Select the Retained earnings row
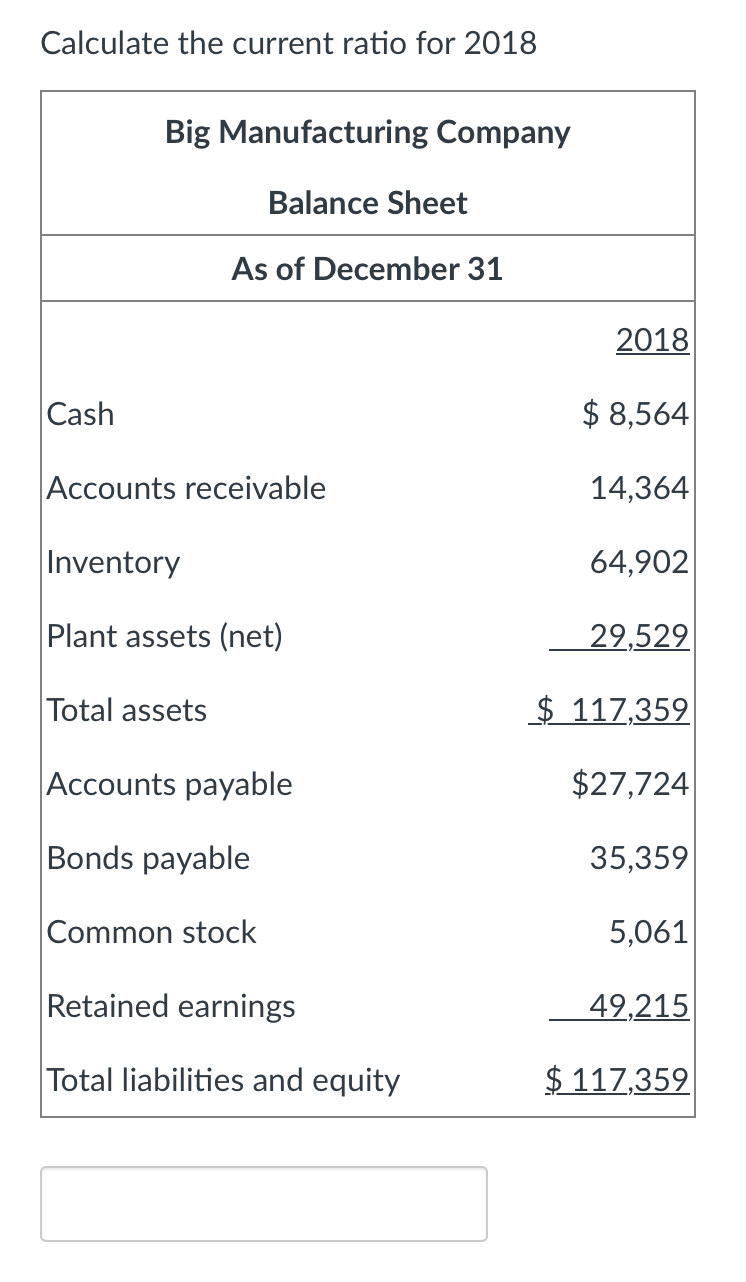This screenshot has height=1282, width=746. [x=171, y=1006]
